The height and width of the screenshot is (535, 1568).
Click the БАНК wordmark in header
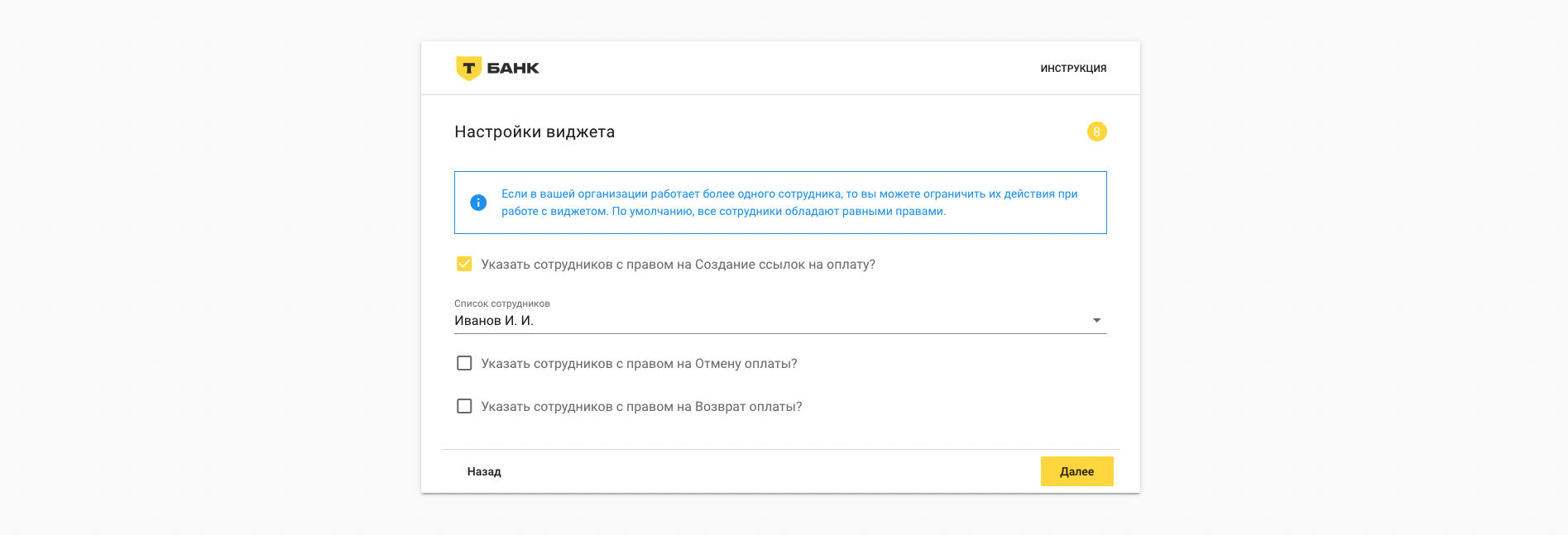[x=513, y=68]
